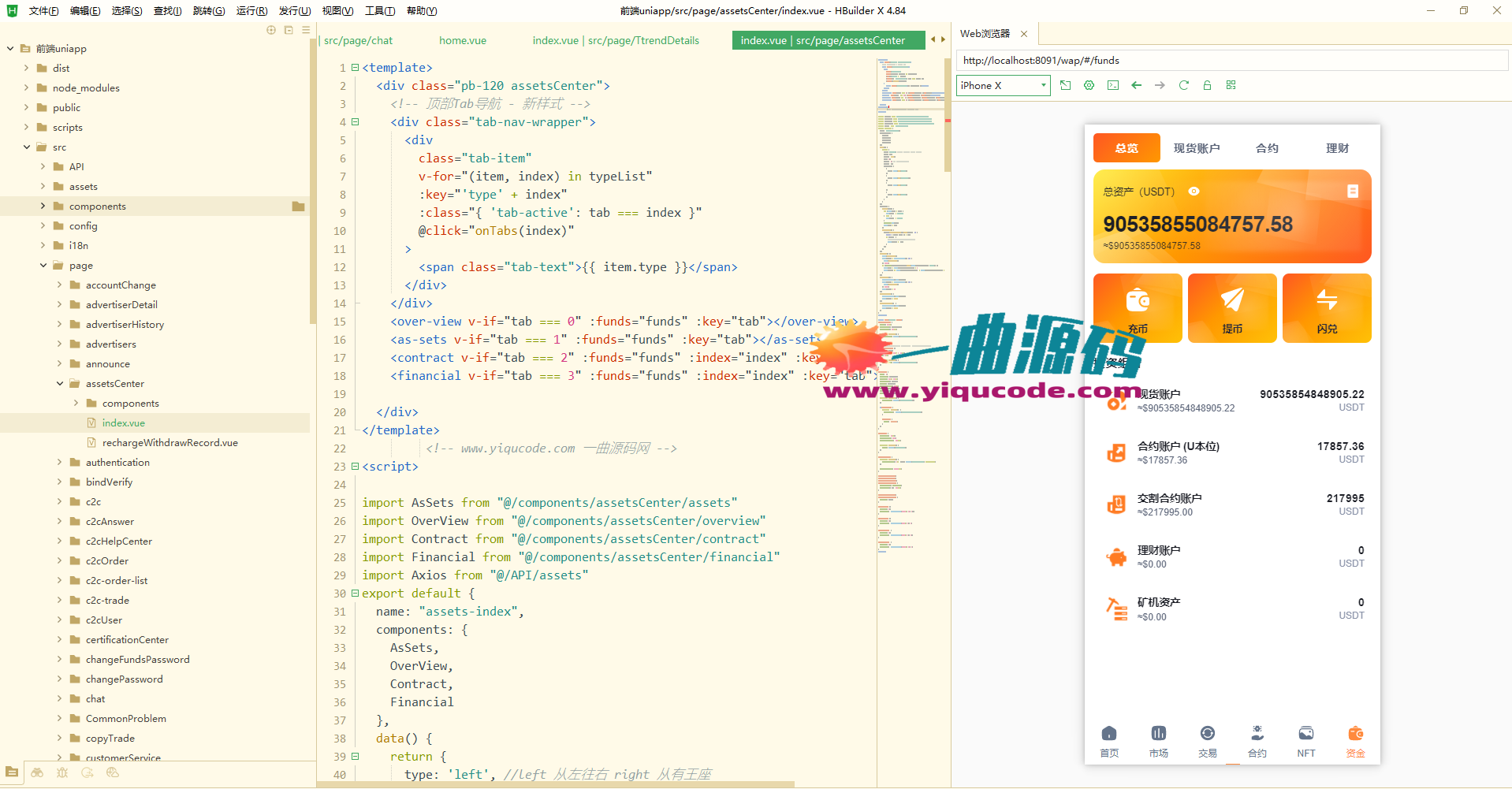1512x789 pixels.
Task: Open browser settings gear in preview toolbar
Action: (x=1089, y=85)
